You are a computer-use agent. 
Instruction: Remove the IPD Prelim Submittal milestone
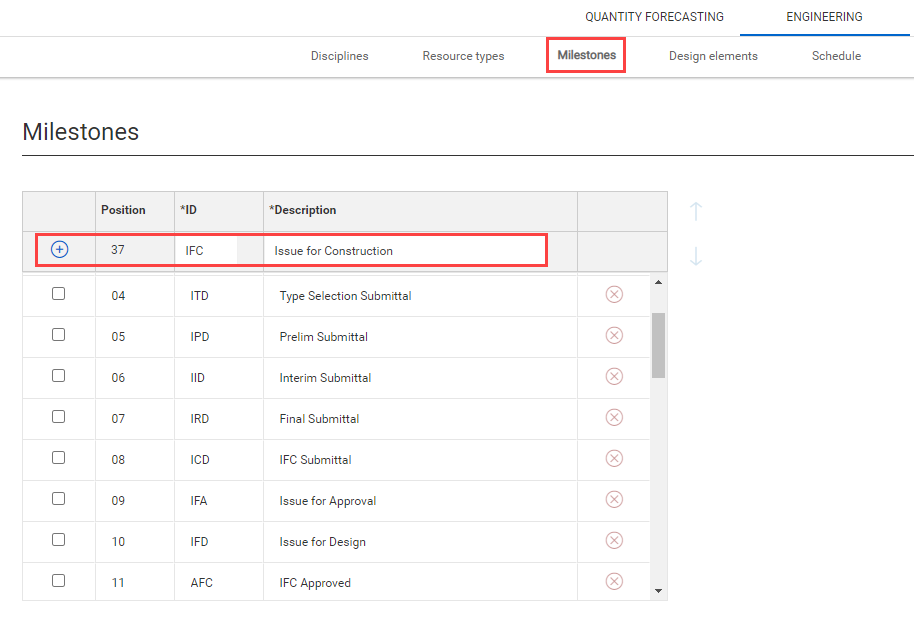coord(614,335)
